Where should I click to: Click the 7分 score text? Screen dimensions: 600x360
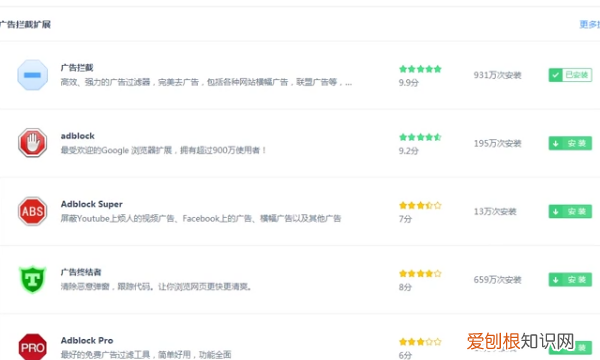click(x=405, y=219)
